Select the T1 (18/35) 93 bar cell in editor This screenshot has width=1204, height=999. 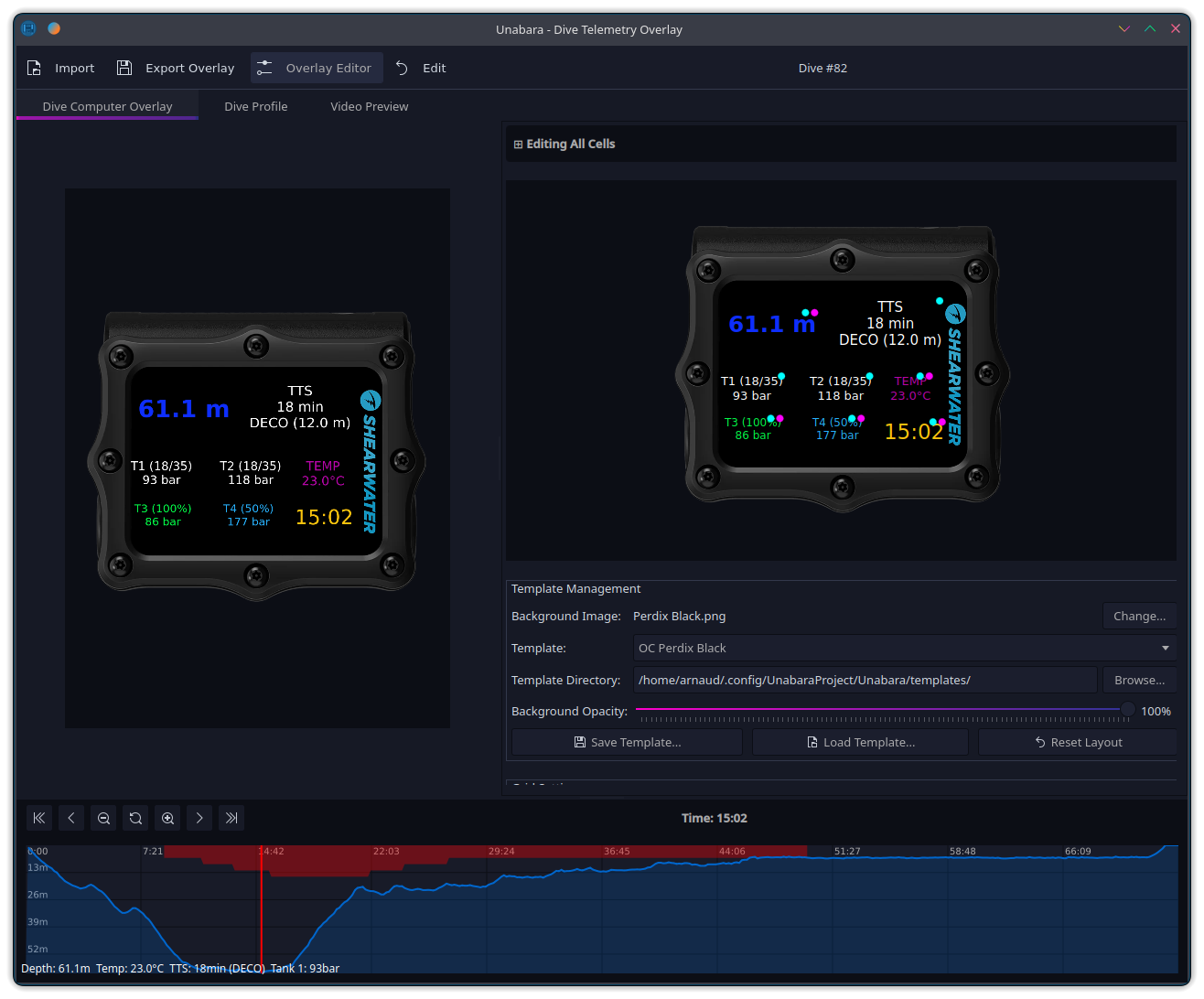point(751,388)
